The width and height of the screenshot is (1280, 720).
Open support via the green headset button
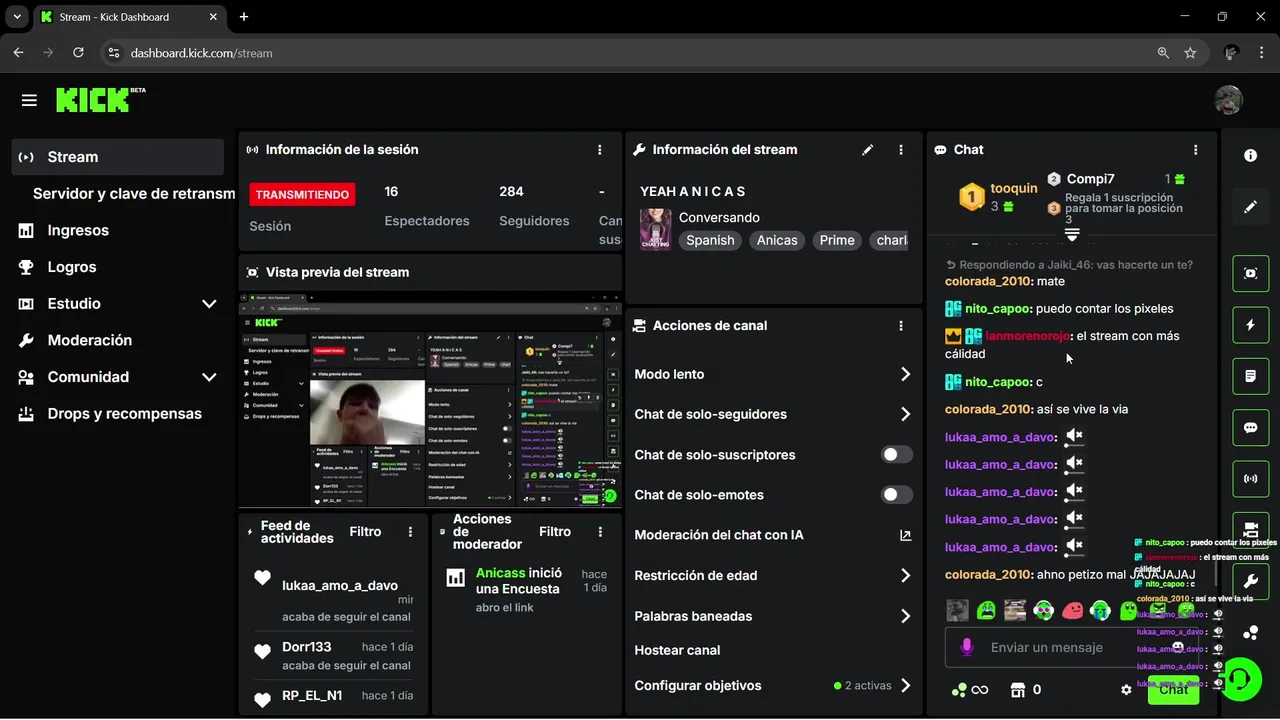click(x=1241, y=679)
